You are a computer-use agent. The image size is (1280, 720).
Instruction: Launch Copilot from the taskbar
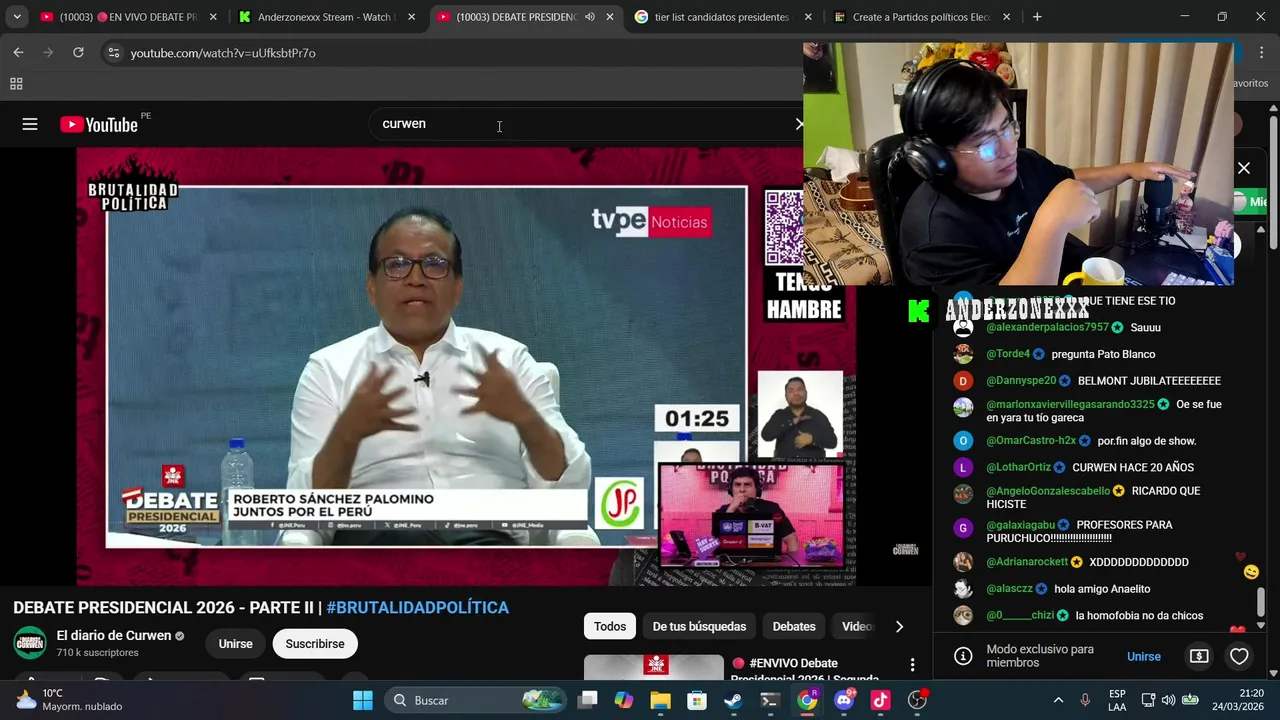click(624, 700)
